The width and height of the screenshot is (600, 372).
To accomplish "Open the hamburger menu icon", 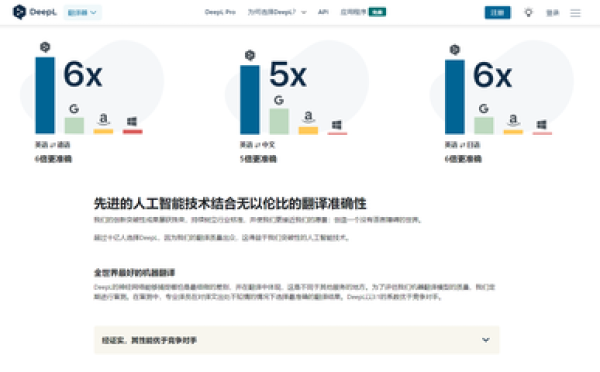I will pos(575,13).
